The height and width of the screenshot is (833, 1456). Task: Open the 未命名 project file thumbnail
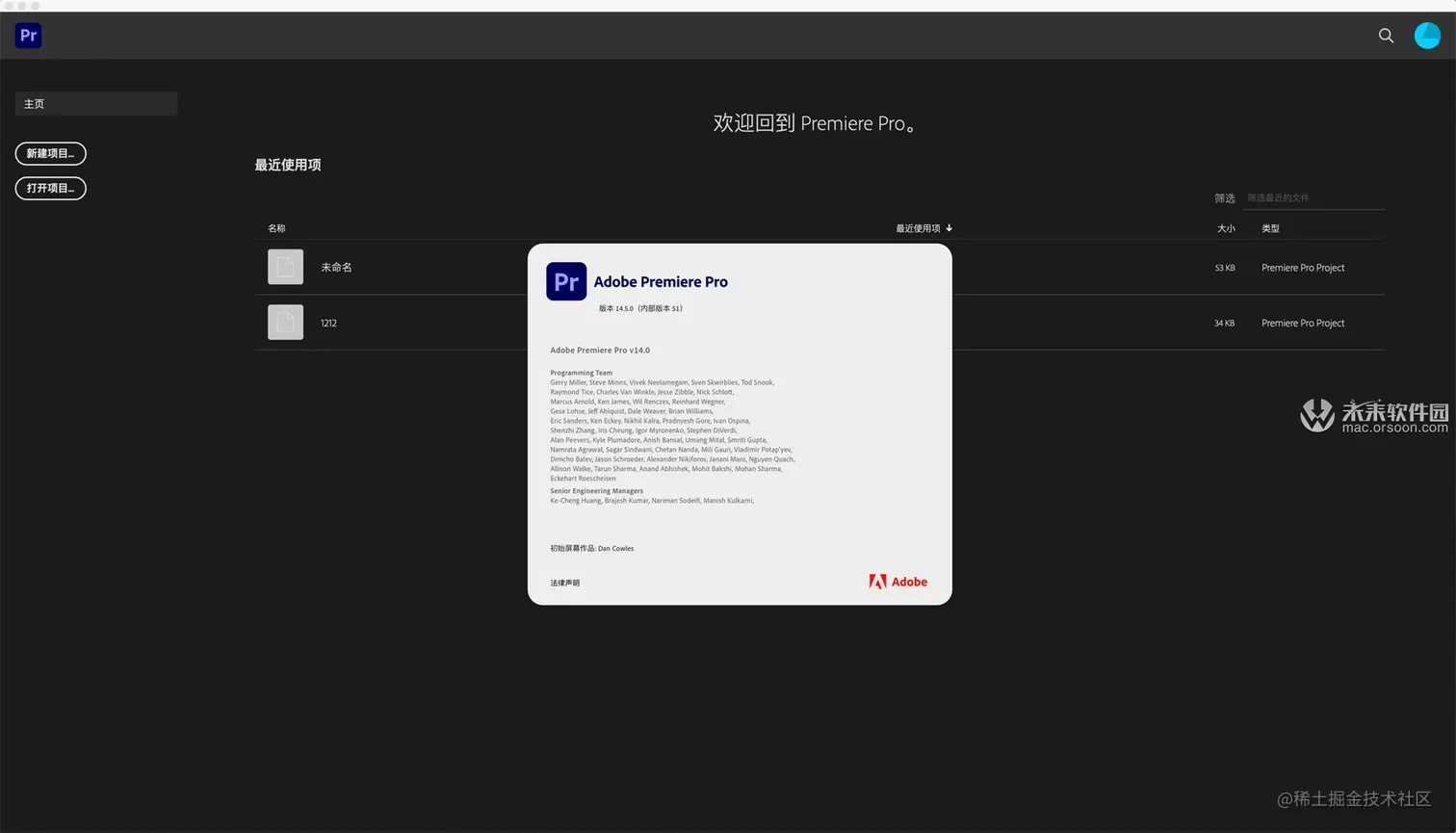[285, 267]
